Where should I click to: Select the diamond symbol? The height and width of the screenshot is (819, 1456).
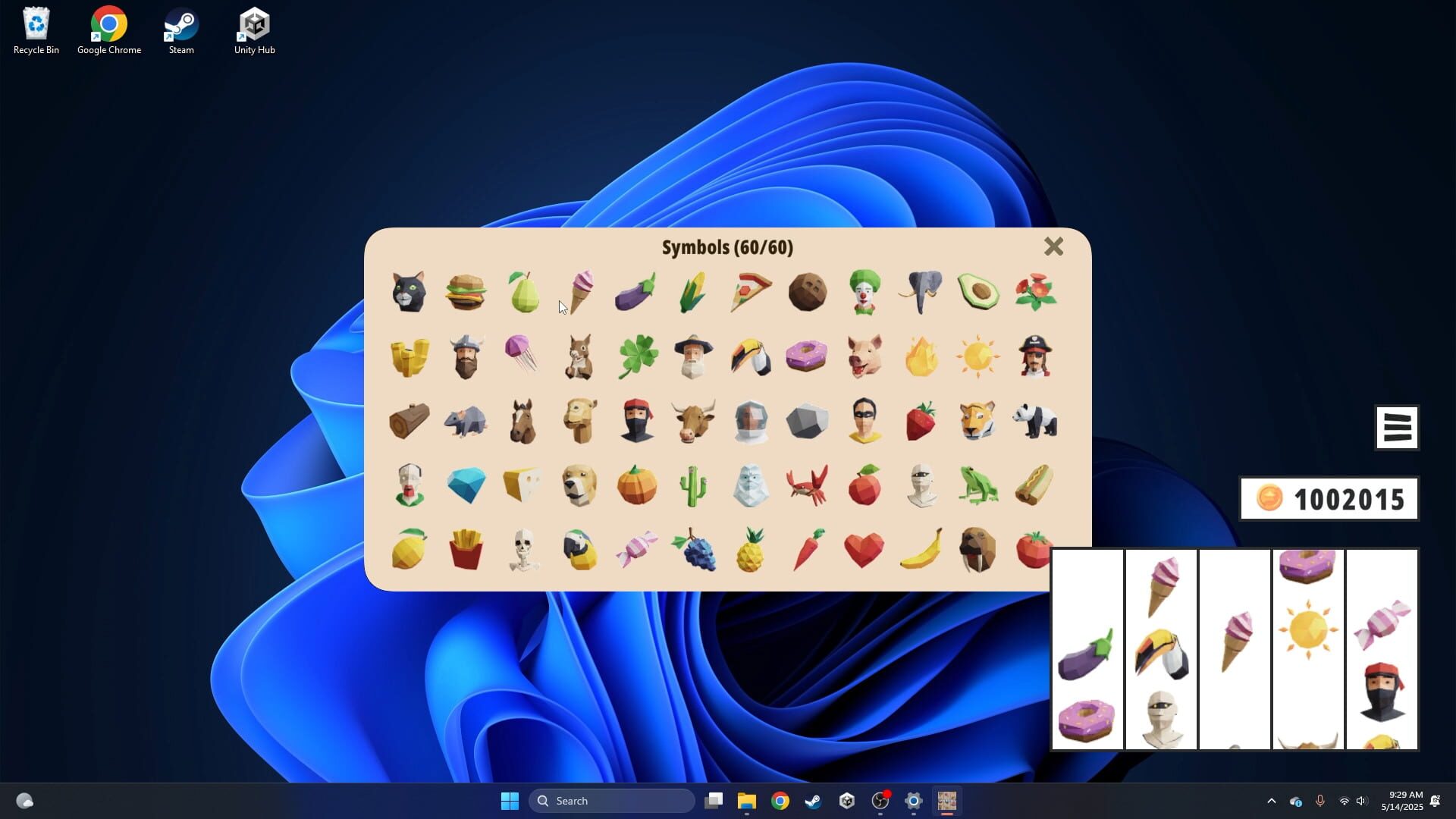(466, 485)
